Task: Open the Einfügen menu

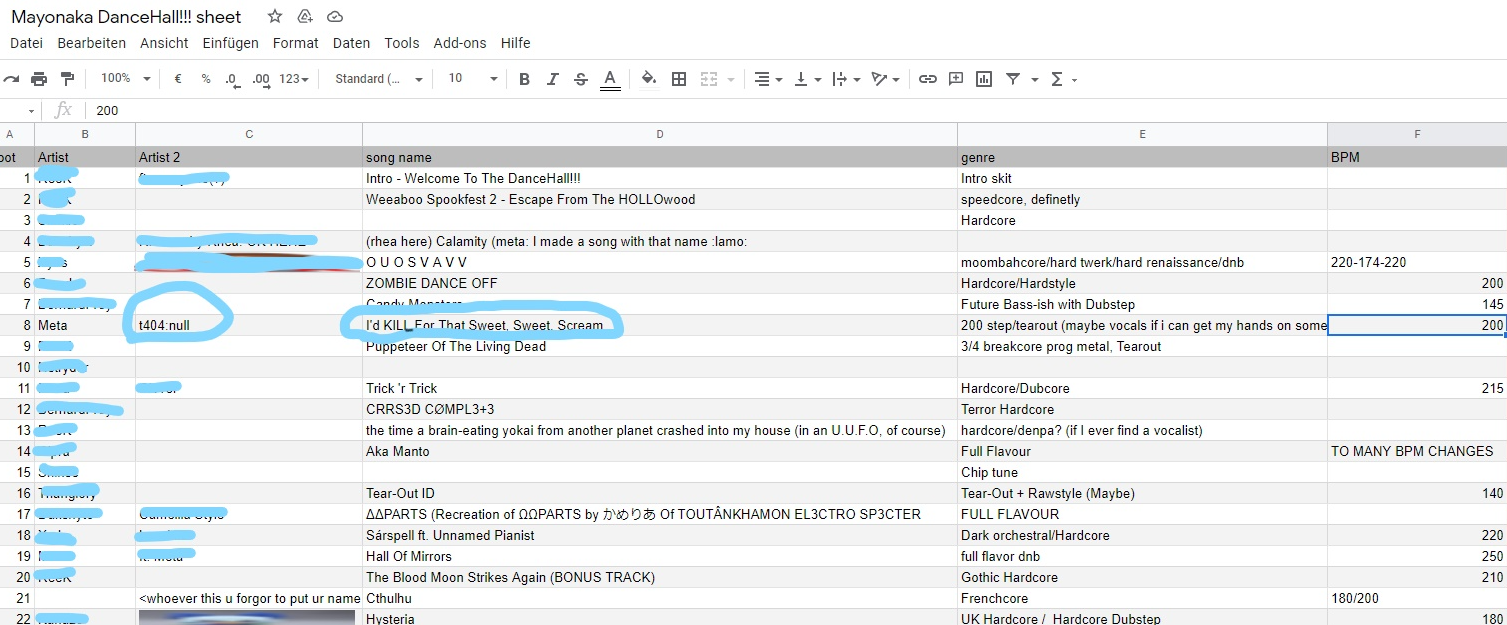Action: (230, 43)
